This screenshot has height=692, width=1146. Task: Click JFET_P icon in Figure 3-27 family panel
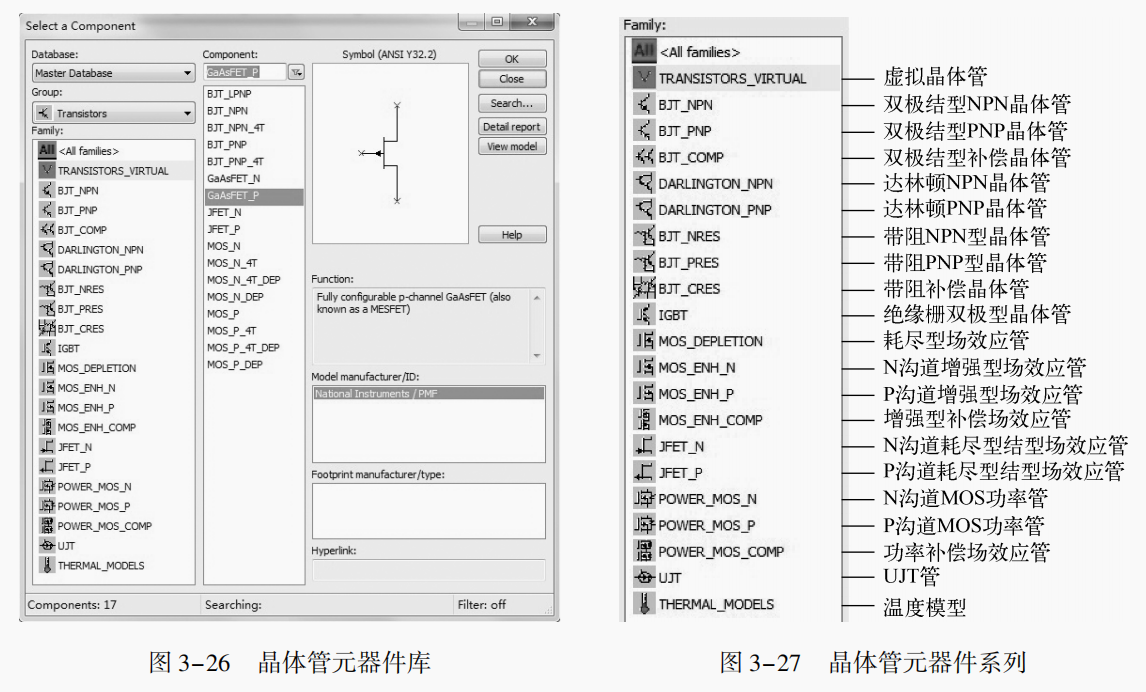pos(644,473)
